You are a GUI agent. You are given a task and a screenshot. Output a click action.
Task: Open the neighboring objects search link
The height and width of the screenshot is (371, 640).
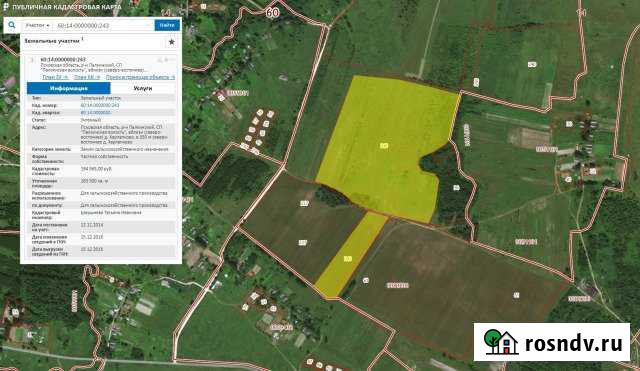tap(140, 77)
